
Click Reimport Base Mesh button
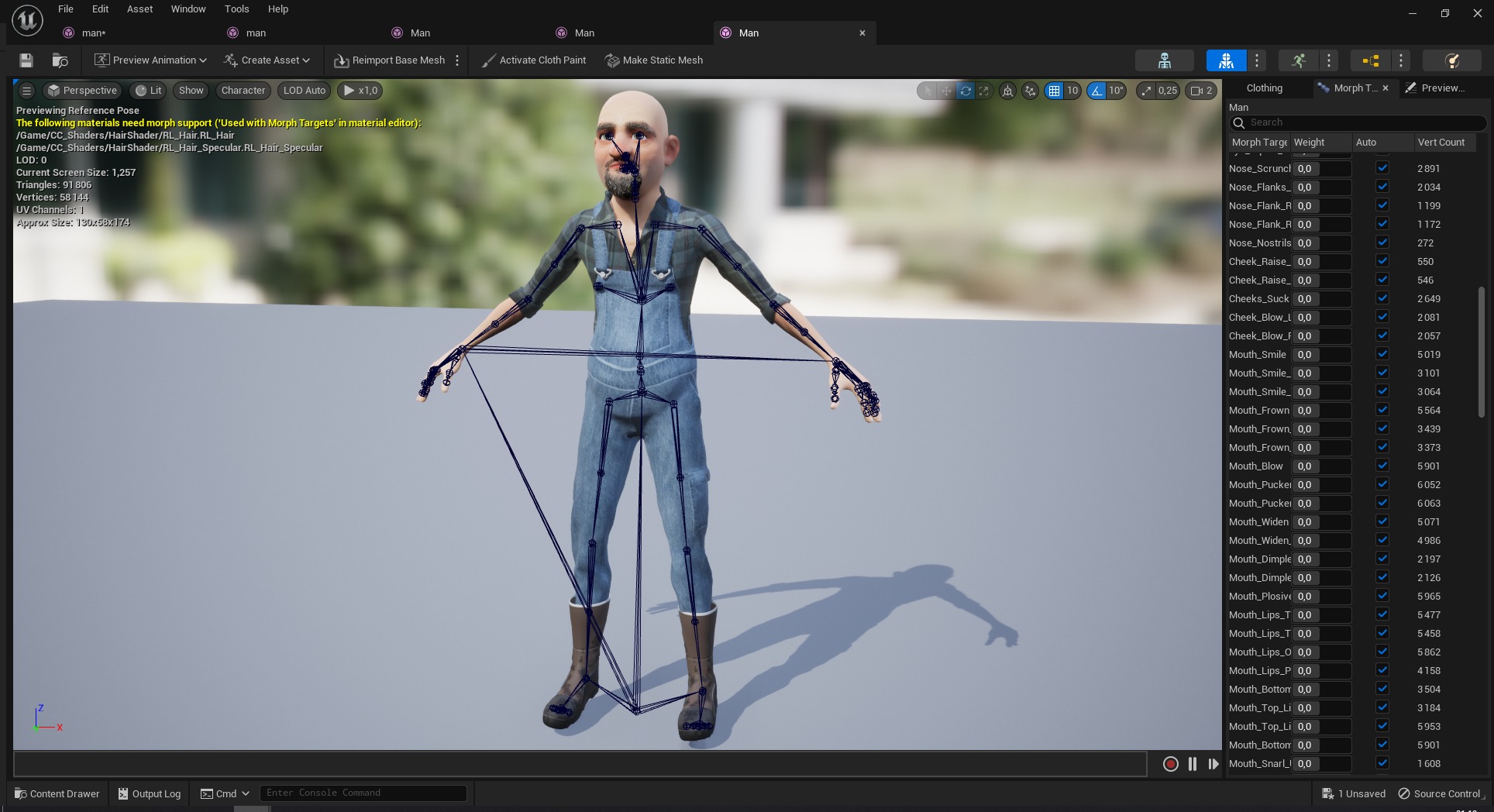click(x=390, y=60)
